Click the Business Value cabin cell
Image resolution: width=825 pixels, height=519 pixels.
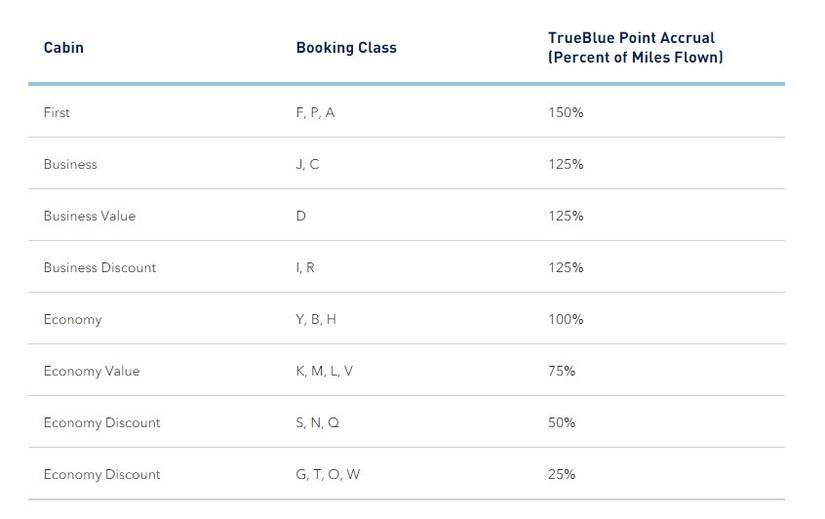[89, 216]
